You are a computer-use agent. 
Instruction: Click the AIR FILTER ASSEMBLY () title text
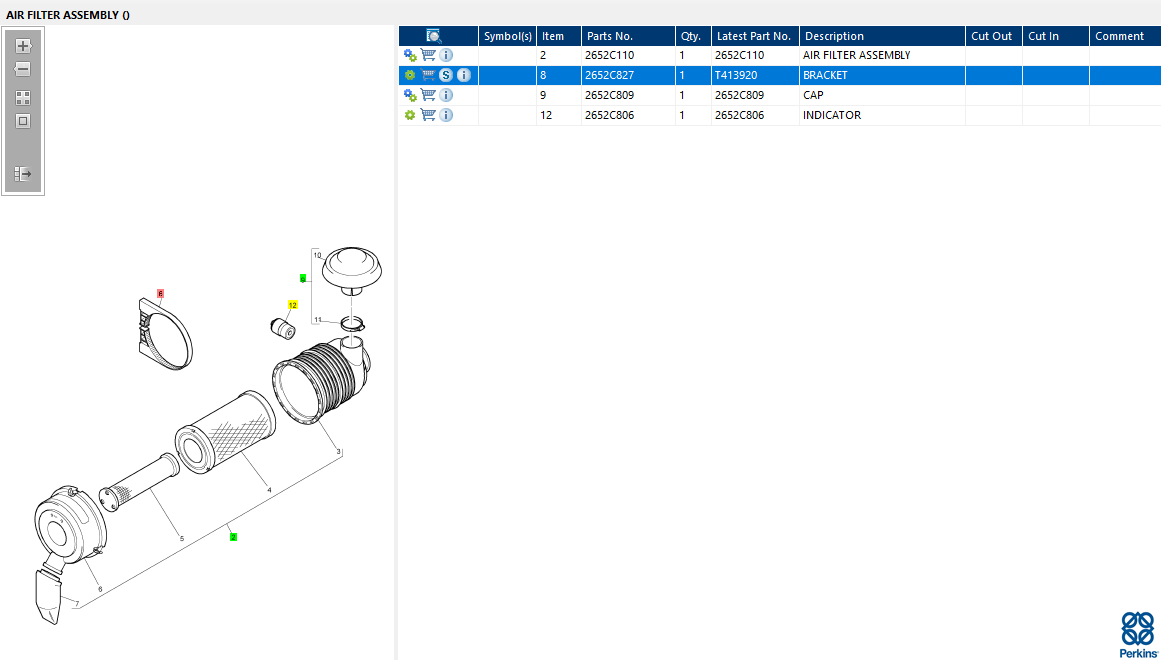(68, 15)
